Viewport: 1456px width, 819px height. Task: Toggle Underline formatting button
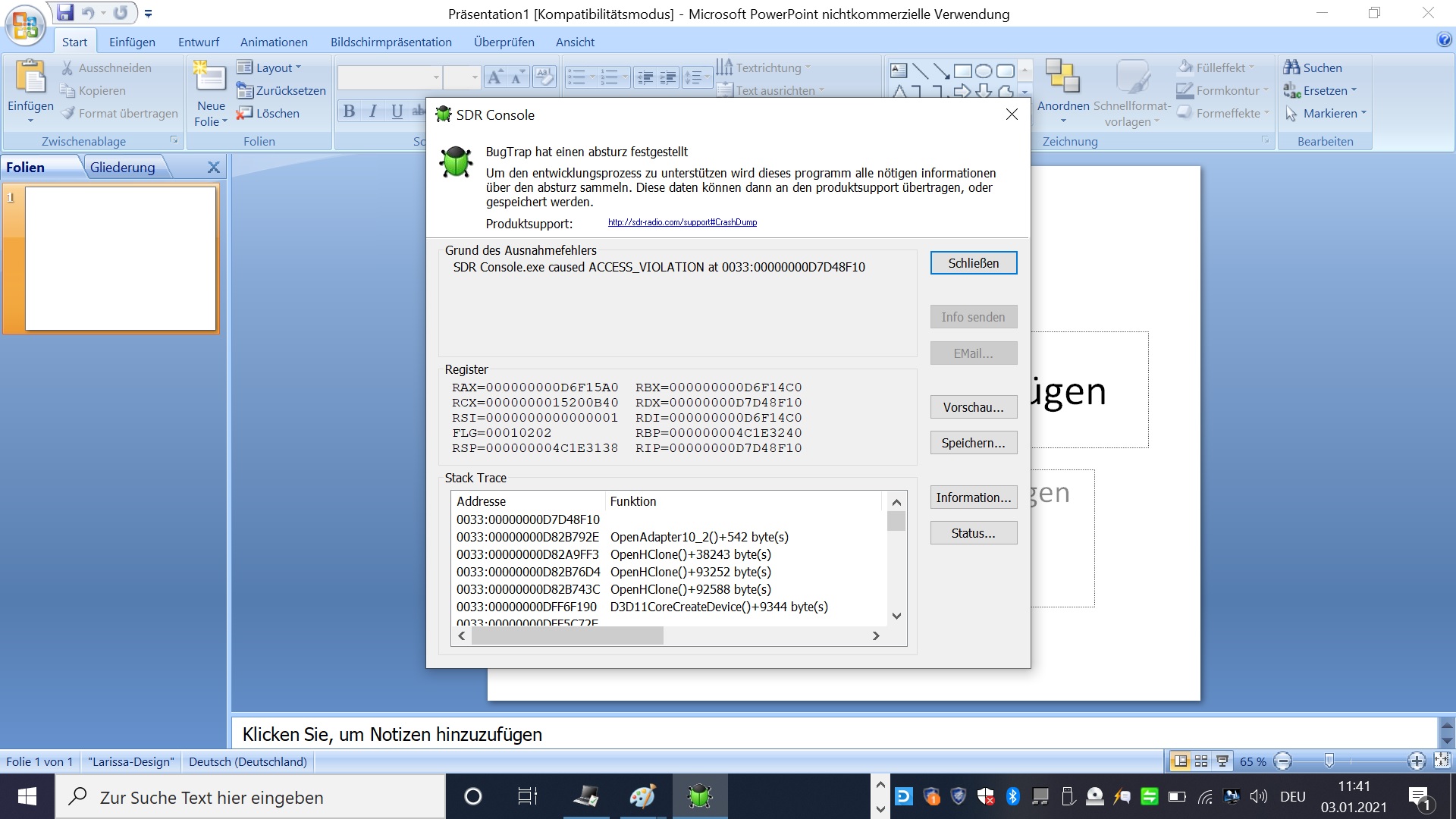[x=397, y=111]
